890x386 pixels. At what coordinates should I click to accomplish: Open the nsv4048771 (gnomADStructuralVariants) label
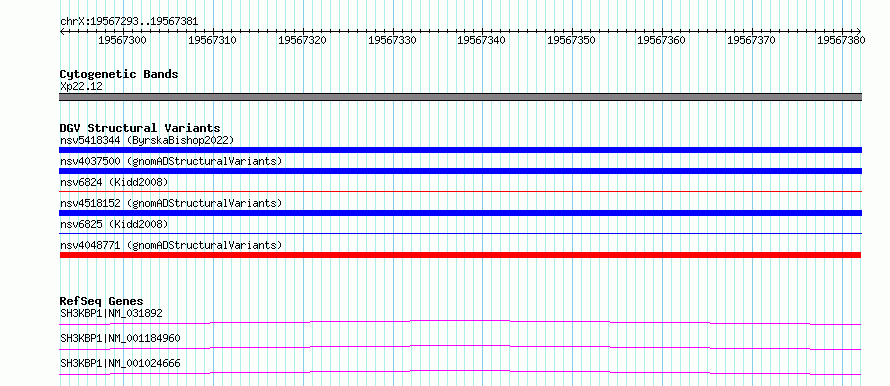[x=171, y=245]
